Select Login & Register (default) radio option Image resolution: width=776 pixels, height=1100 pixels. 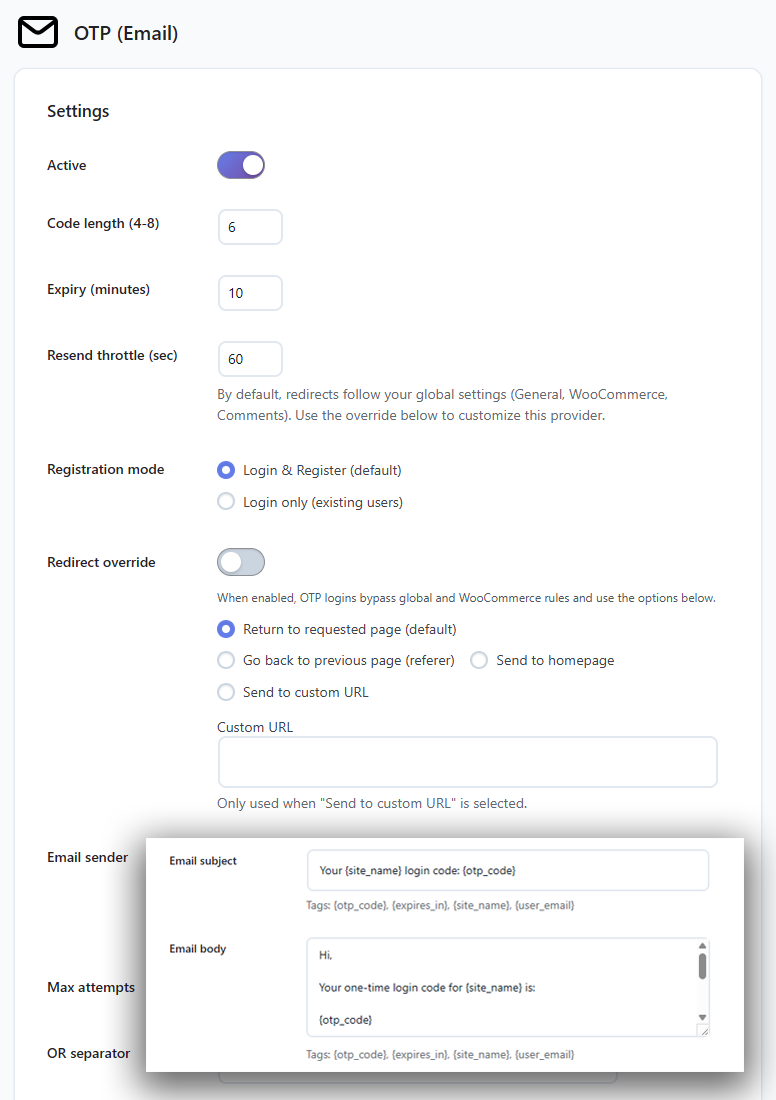(226, 470)
